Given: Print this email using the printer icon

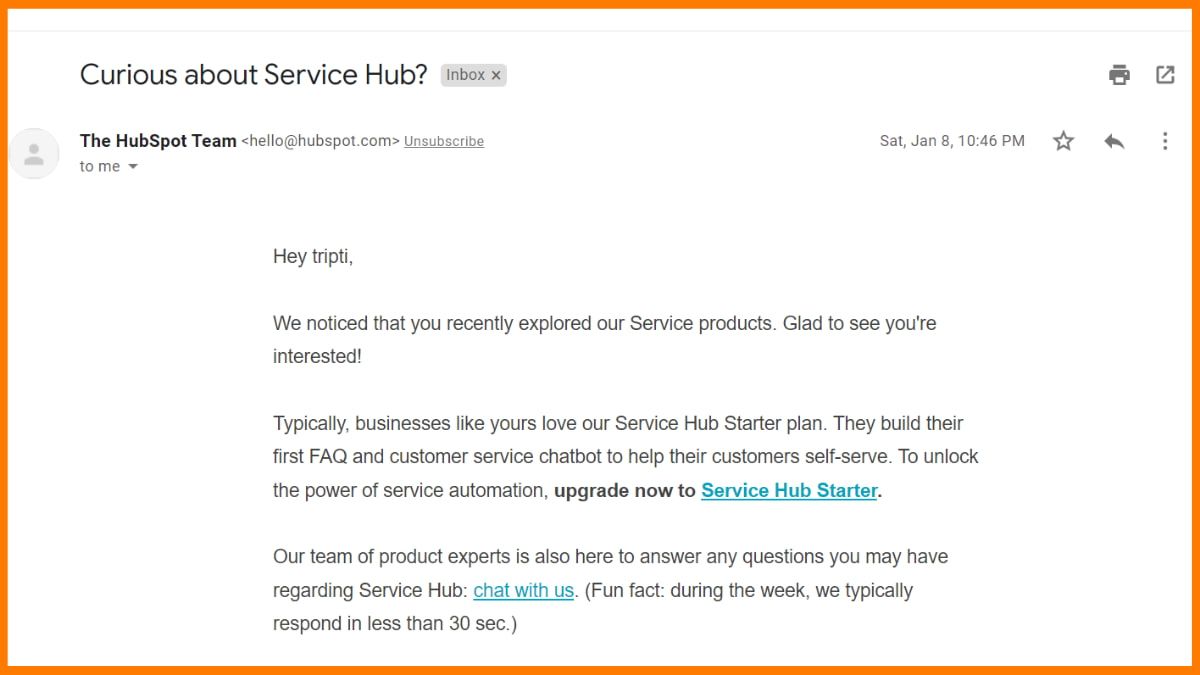Looking at the screenshot, I should 1119,75.
